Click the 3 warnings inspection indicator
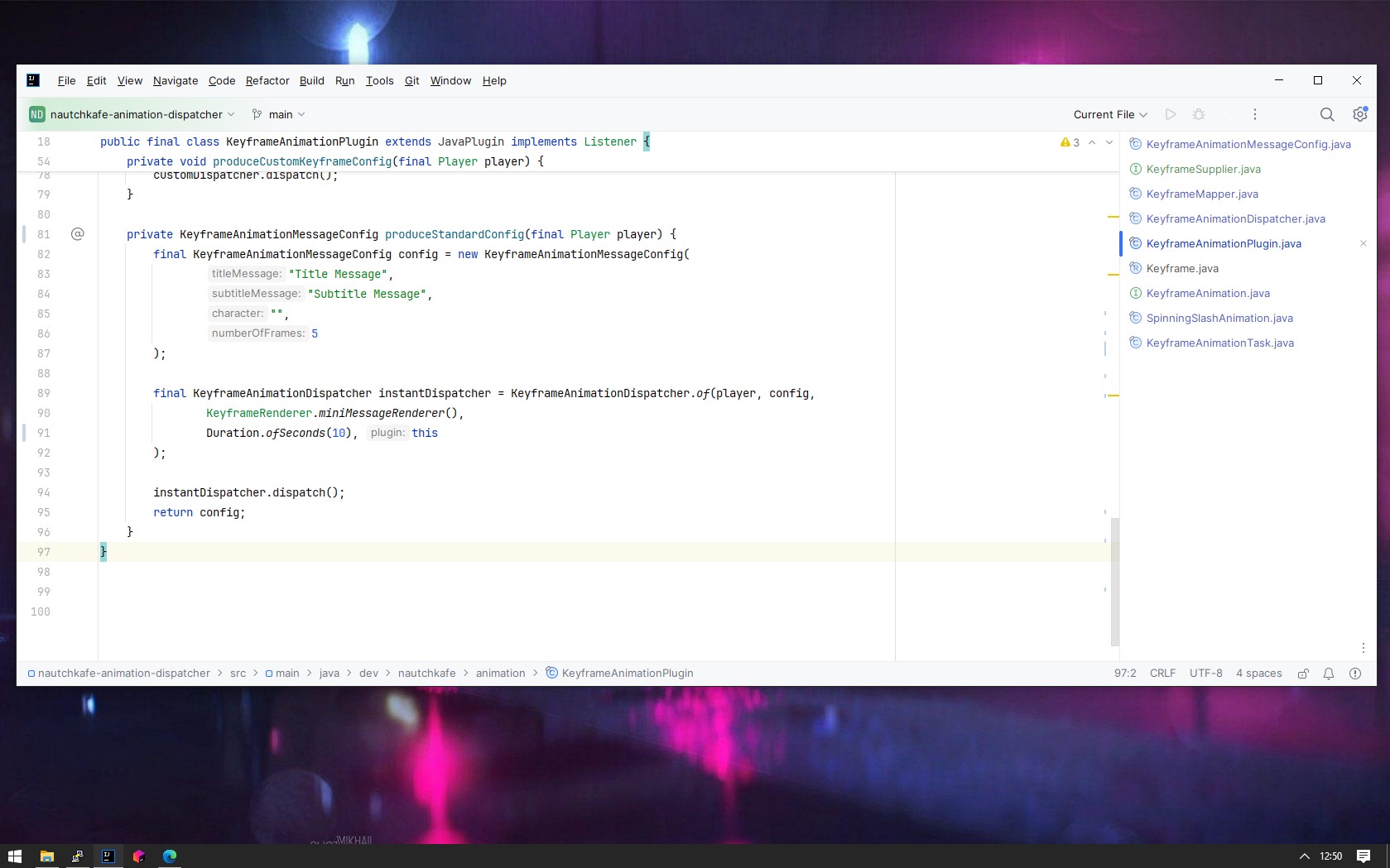The height and width of the screenshot is (868, 1390). (x=1070, y=142)
